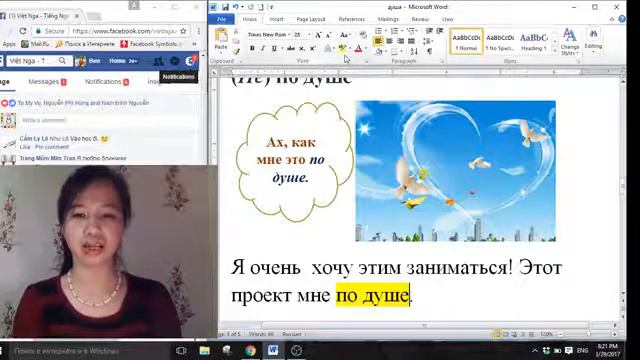Expand the Styles gallery More arrow
The width and height of the screenshot is (640, 360).
click(555, 51)
